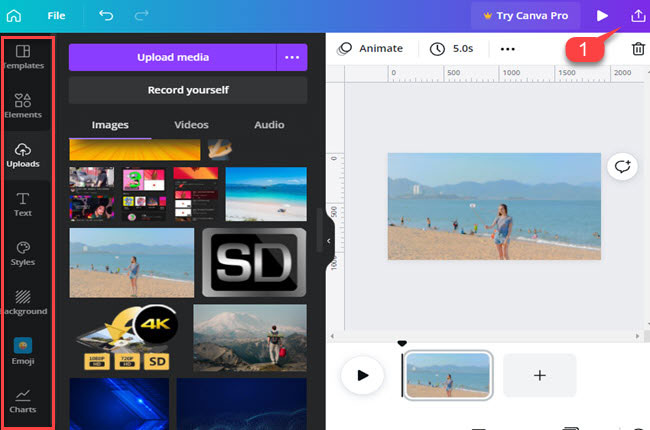Click the Animate button
The width and height of the screenshot is (650, 430).
[370, 49]
